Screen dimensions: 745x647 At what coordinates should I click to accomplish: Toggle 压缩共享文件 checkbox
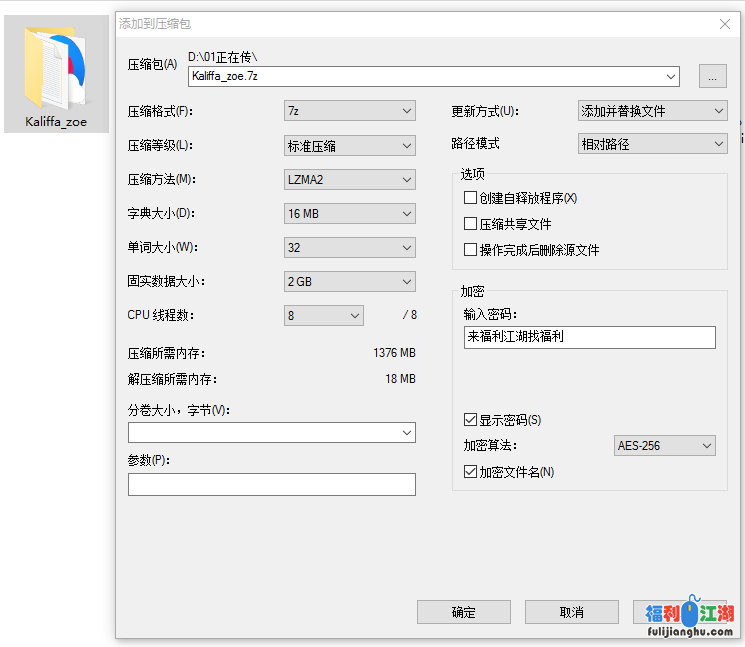tap(471, 224)
